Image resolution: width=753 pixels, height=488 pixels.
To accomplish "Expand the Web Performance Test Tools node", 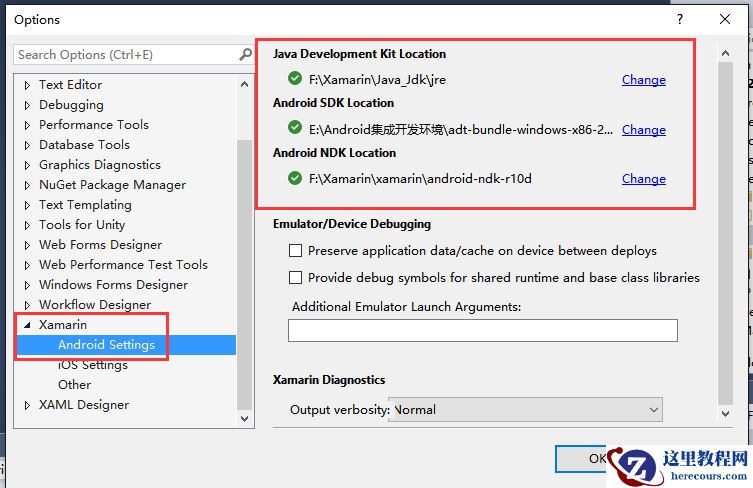I will click(27, 265).
